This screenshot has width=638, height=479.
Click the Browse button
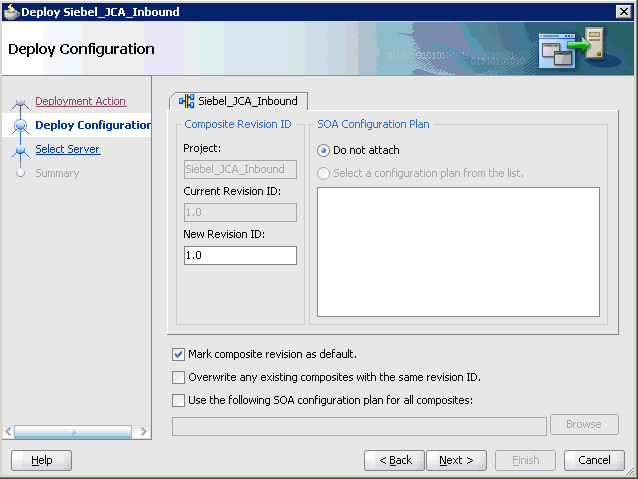pos(584,424)
